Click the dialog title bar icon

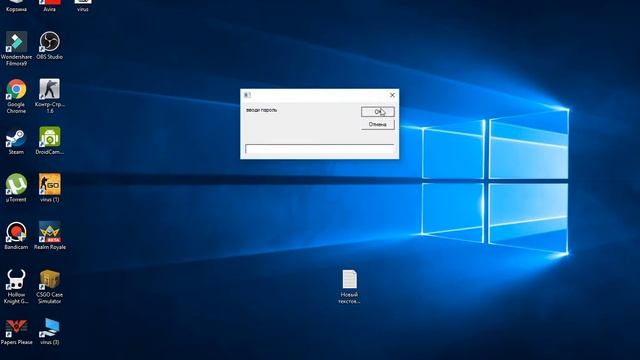point(247,95)
